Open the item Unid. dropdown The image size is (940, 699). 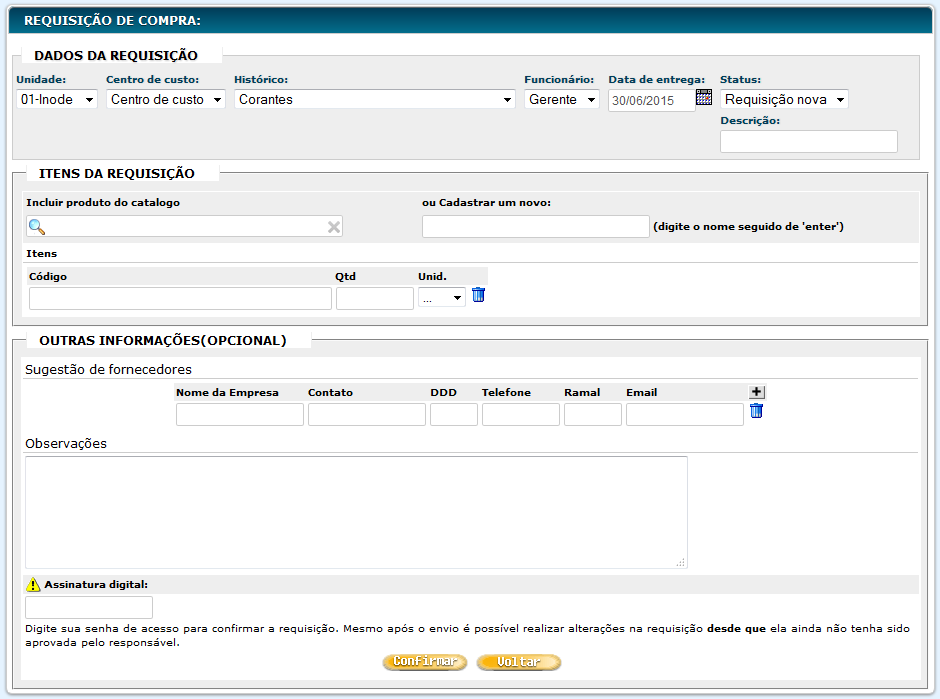coord(441,298)
